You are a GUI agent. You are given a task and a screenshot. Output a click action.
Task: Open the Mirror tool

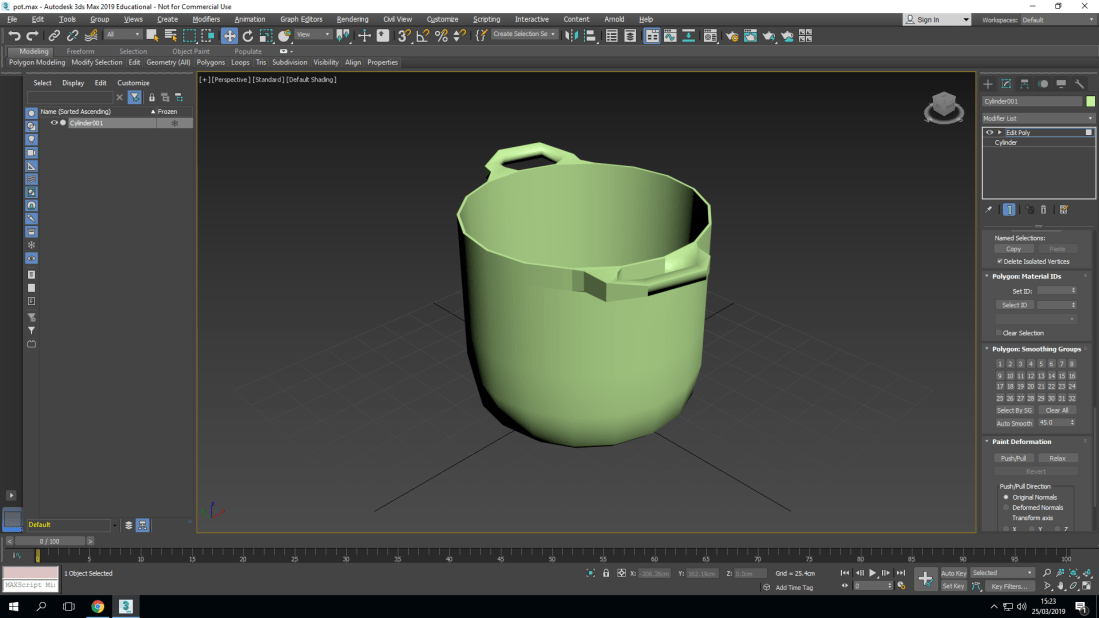click(571, 35)
